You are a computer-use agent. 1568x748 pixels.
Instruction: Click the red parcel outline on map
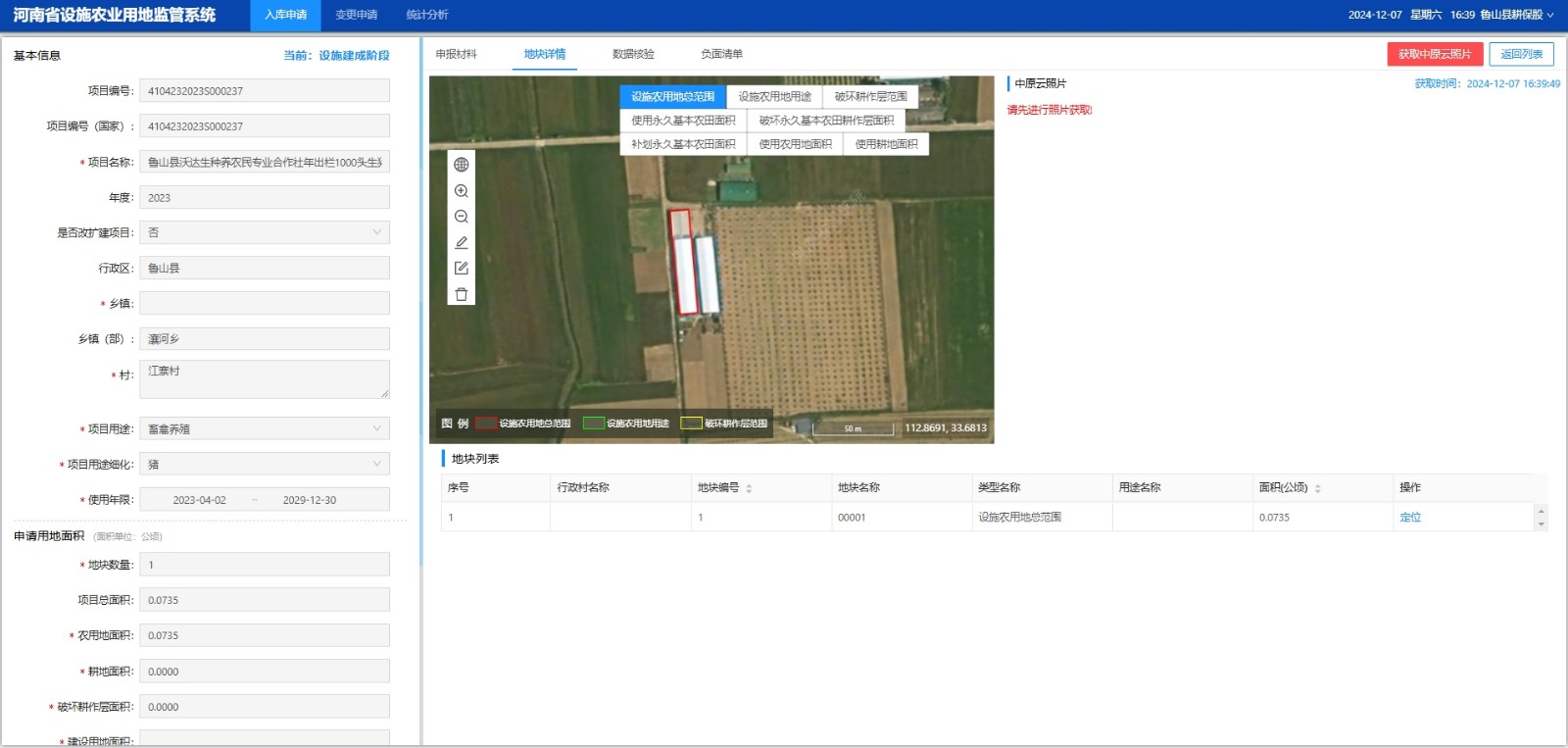[x=683, y=262]
